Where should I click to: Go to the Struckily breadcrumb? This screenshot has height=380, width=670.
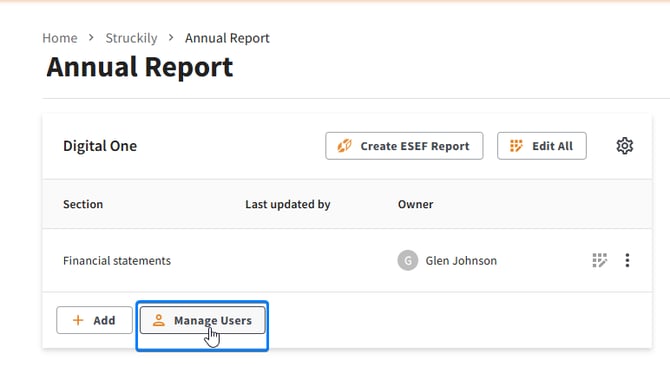pyautogui.click(x=131, y=38)
